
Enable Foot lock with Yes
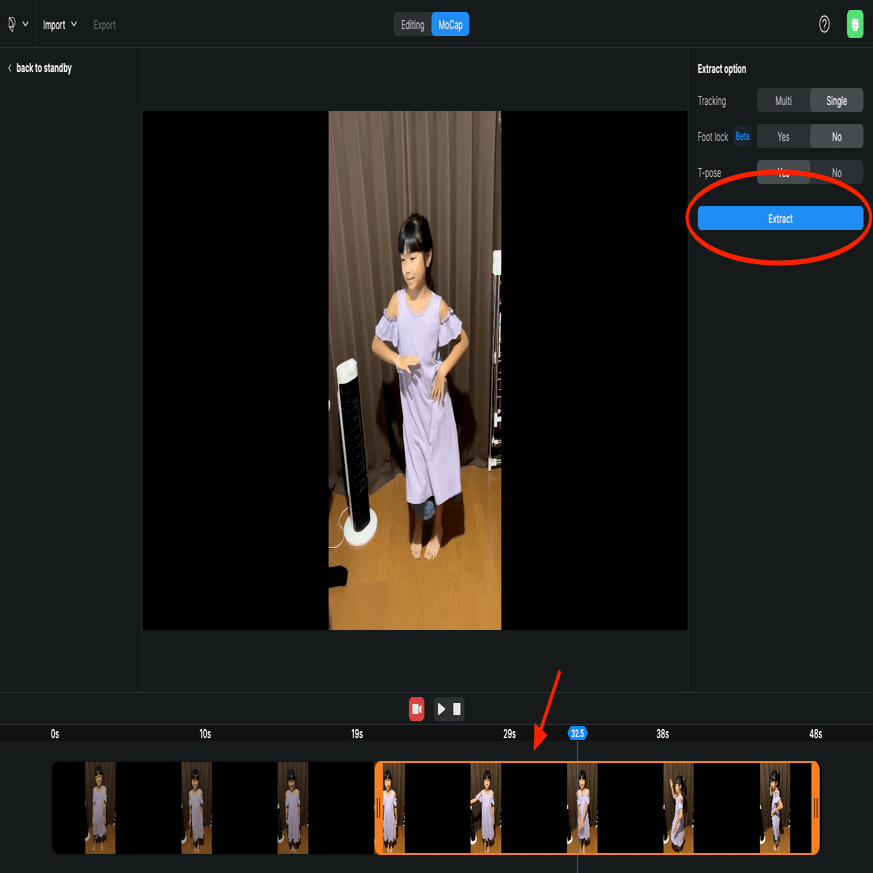point(783,136)
